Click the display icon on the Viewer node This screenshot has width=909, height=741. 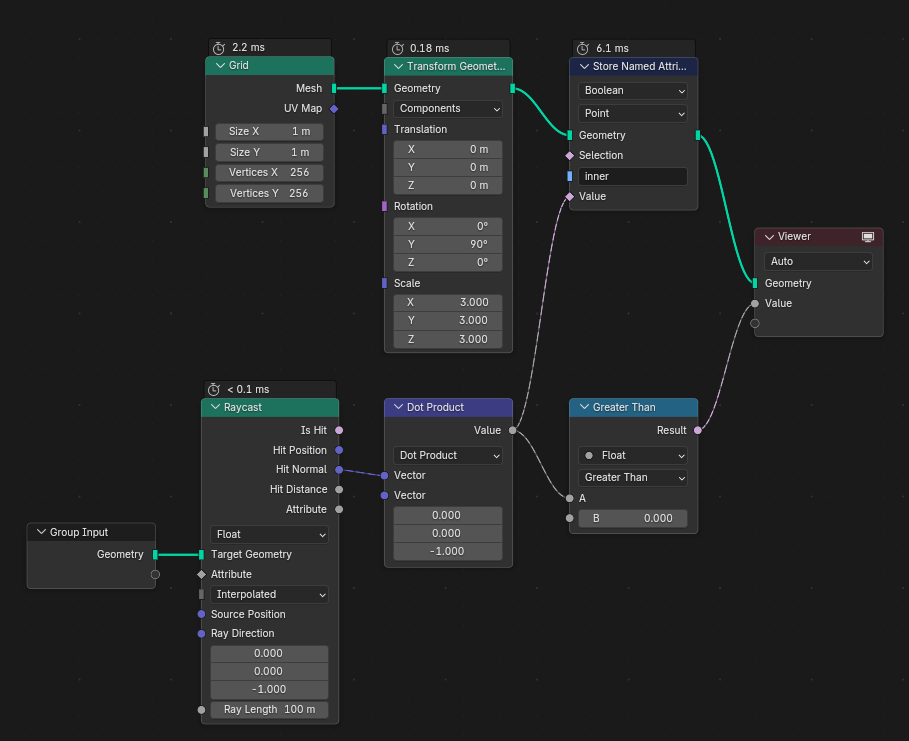(x=867, y=236)
